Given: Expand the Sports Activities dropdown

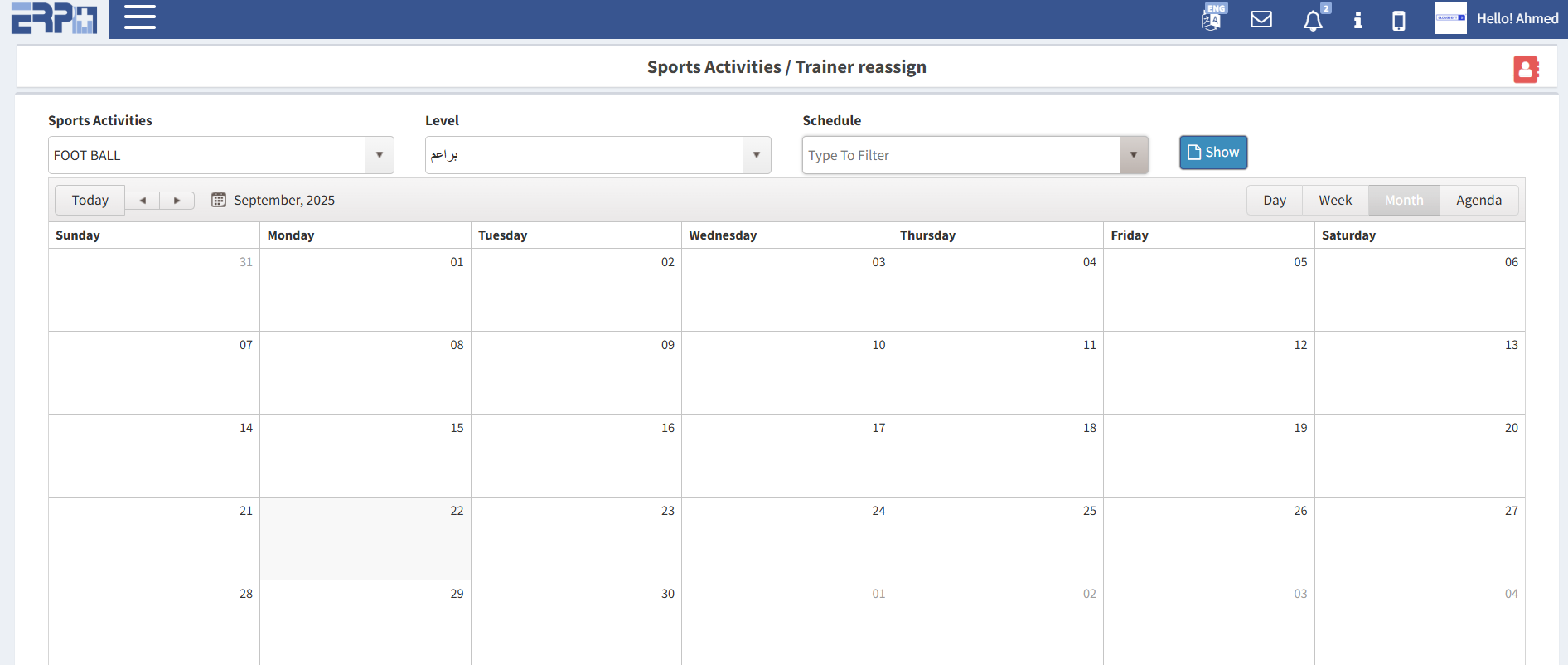Looking at the screenshot, I should pos(380,155).
